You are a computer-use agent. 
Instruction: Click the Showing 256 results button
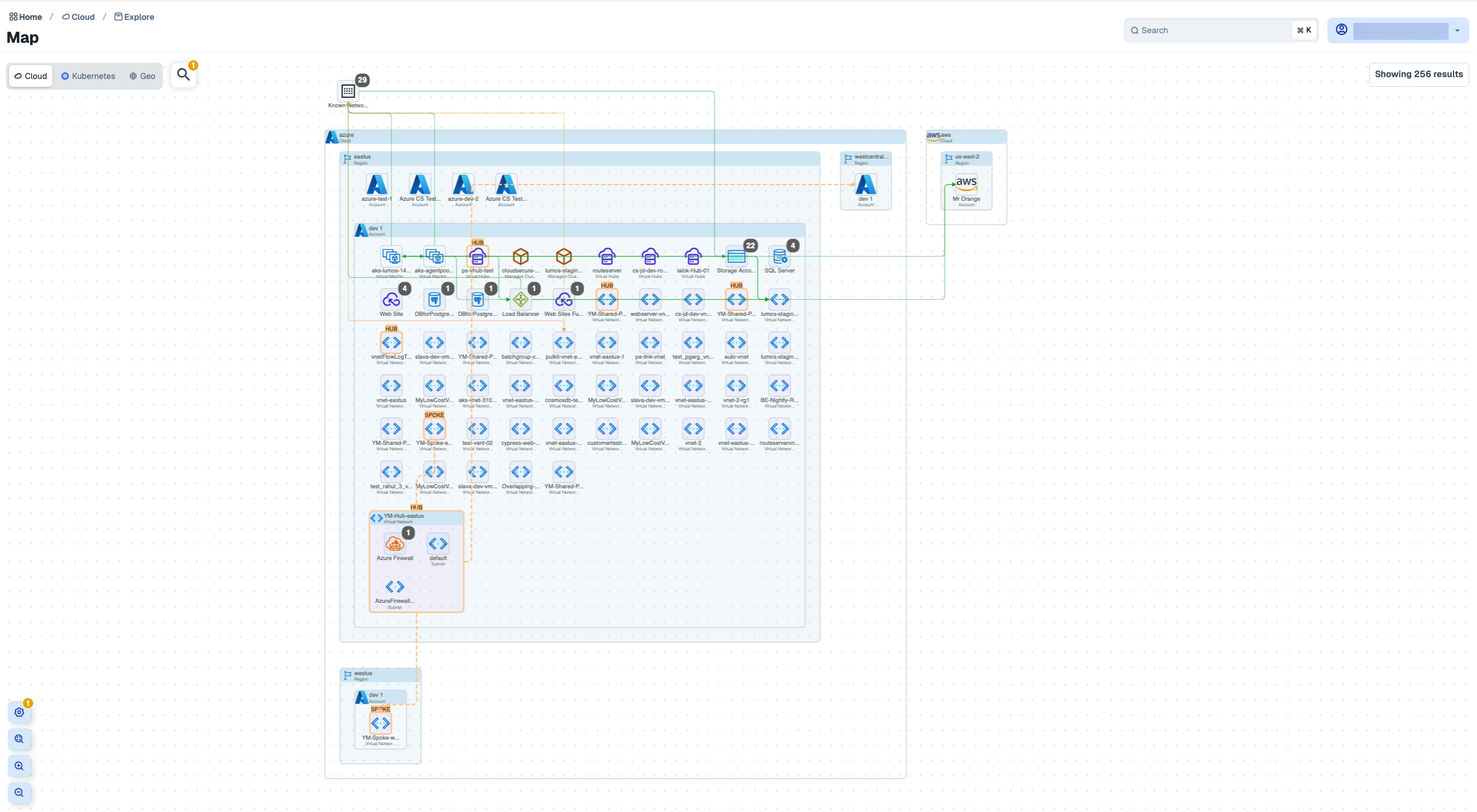tap(1418, 74)
